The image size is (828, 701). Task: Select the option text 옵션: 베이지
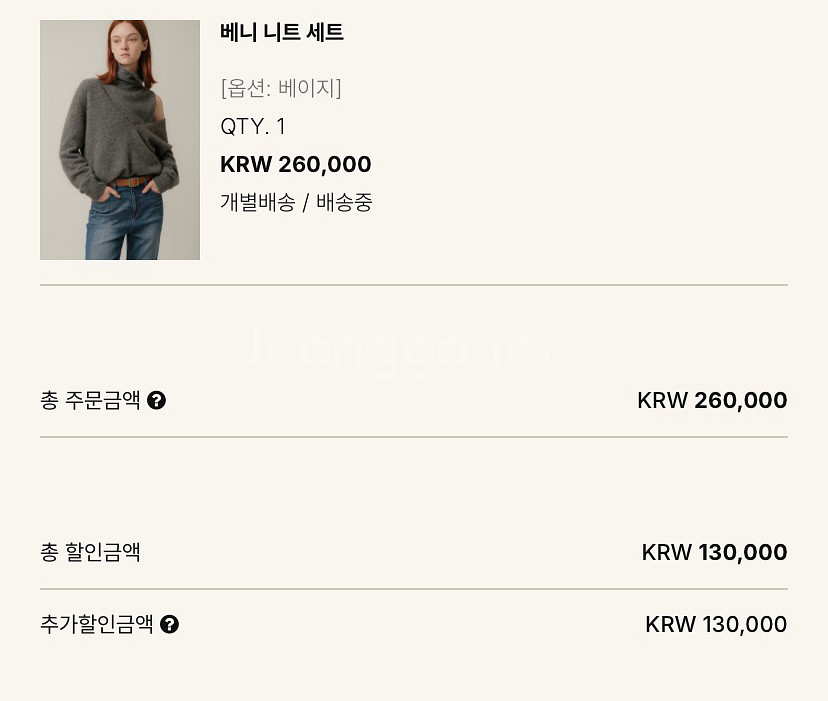tap(281, 88)
